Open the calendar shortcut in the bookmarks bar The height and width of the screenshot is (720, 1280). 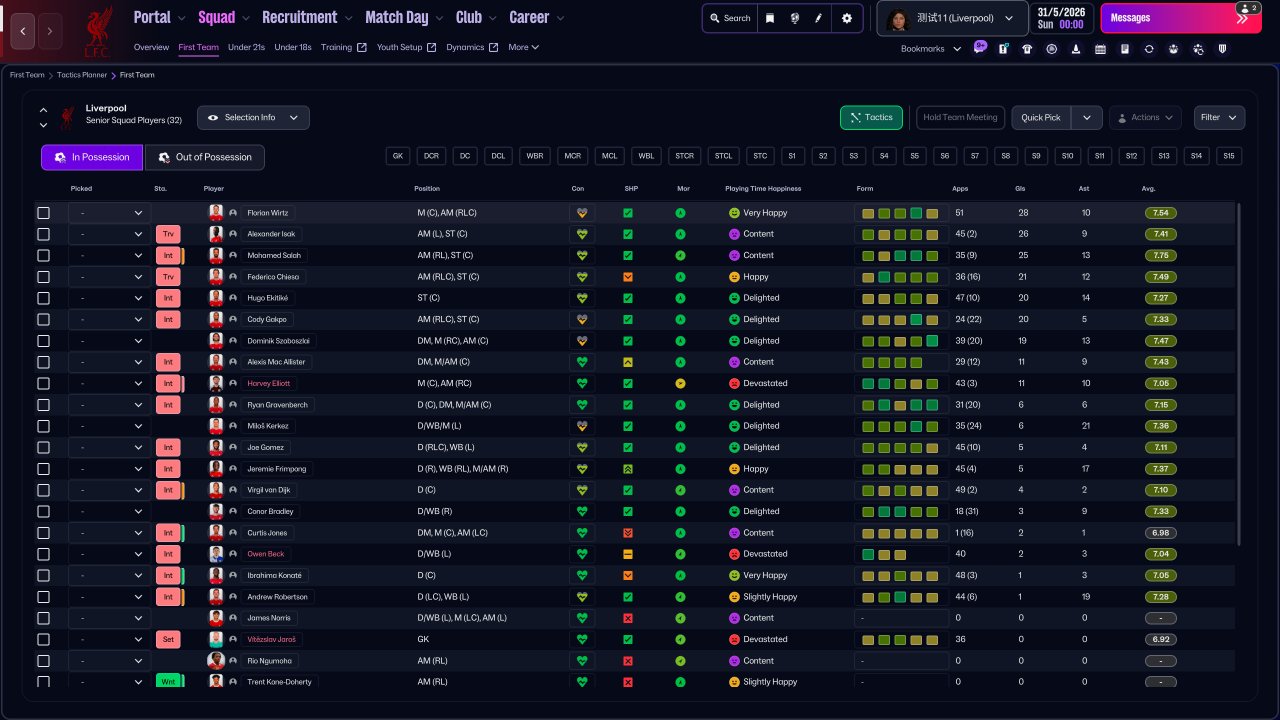point(1100,49)
